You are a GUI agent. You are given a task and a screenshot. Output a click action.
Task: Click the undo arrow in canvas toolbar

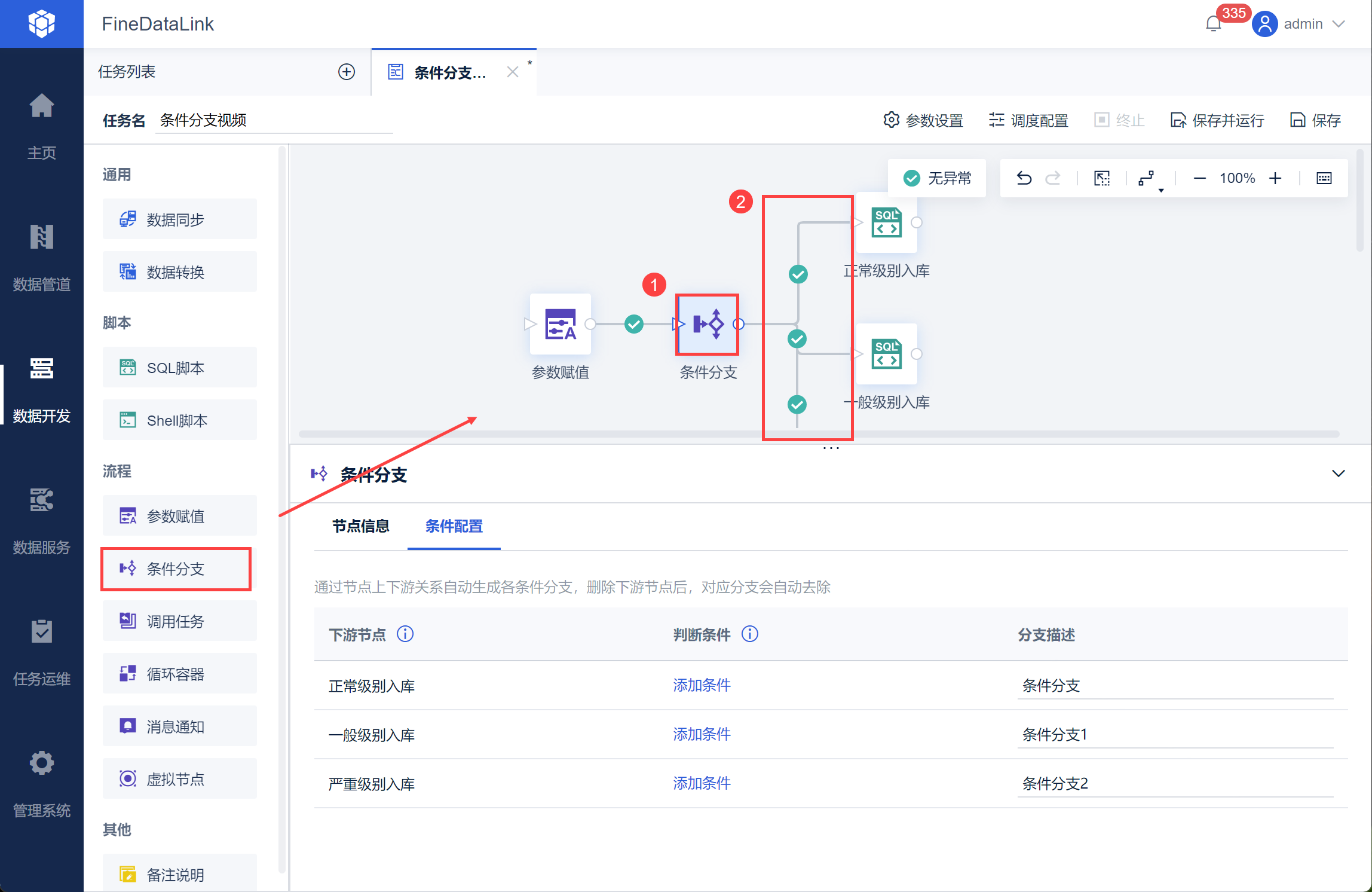1024,178
